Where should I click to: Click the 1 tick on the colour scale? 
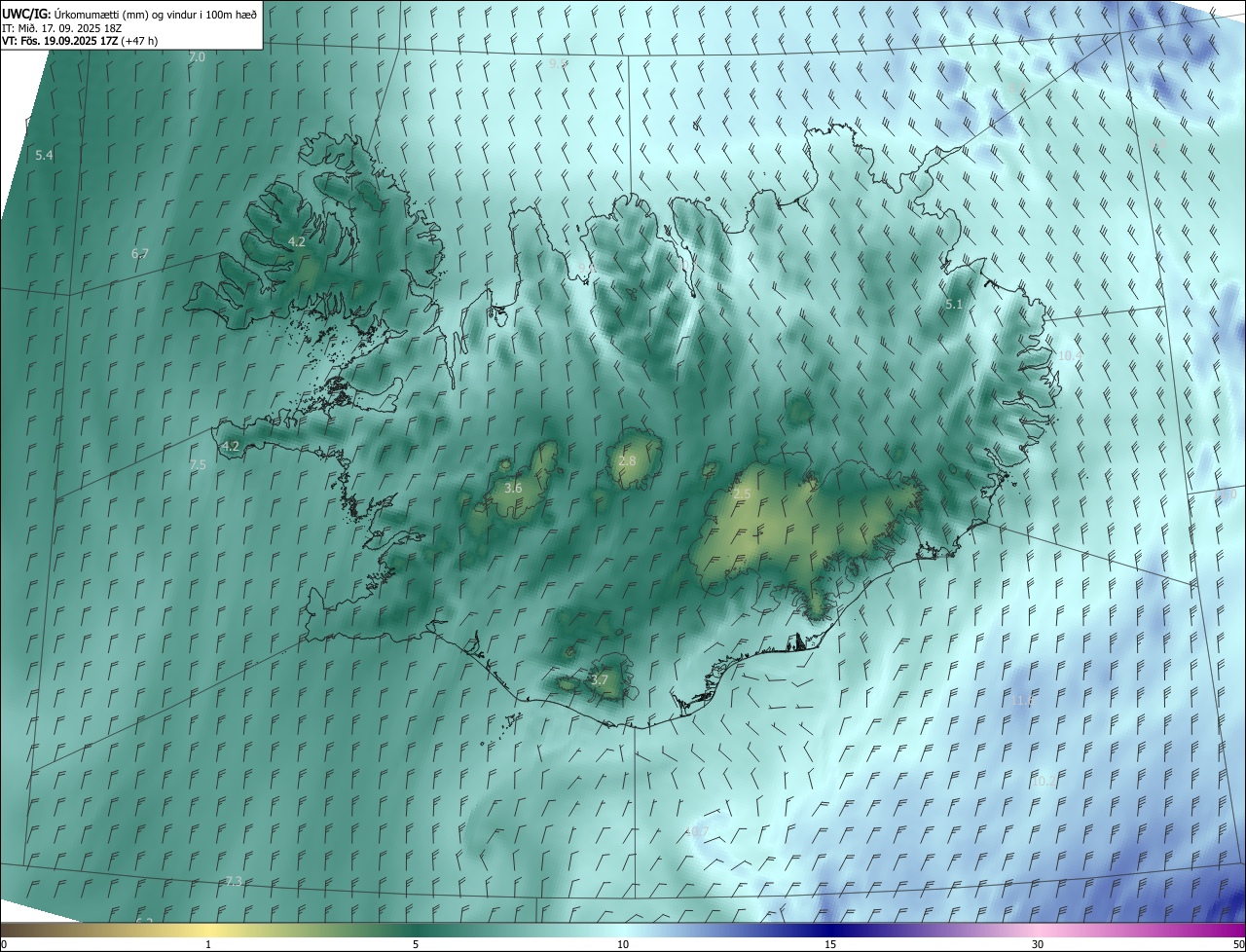point(208,944)
